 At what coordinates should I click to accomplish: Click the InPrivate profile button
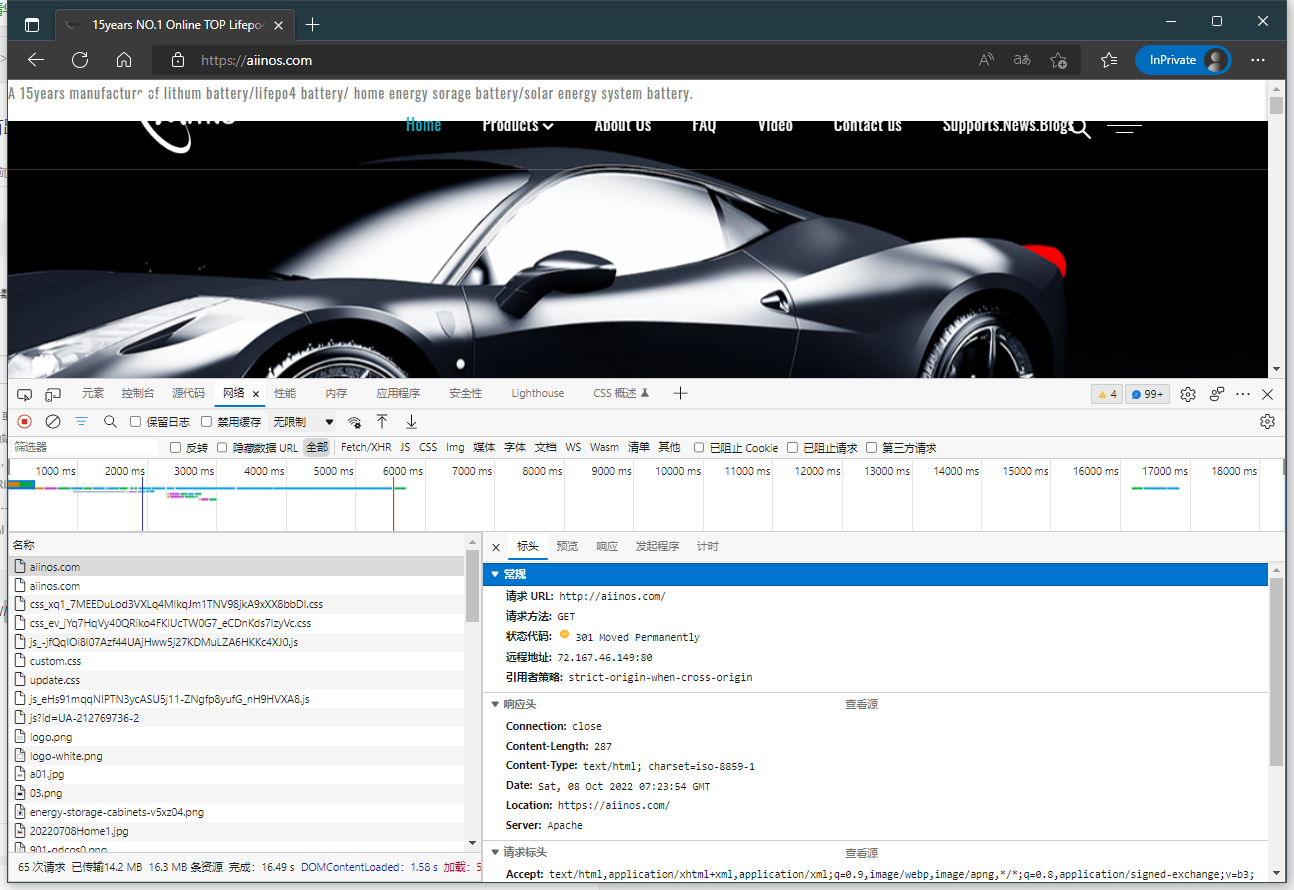pos(1183,60)
